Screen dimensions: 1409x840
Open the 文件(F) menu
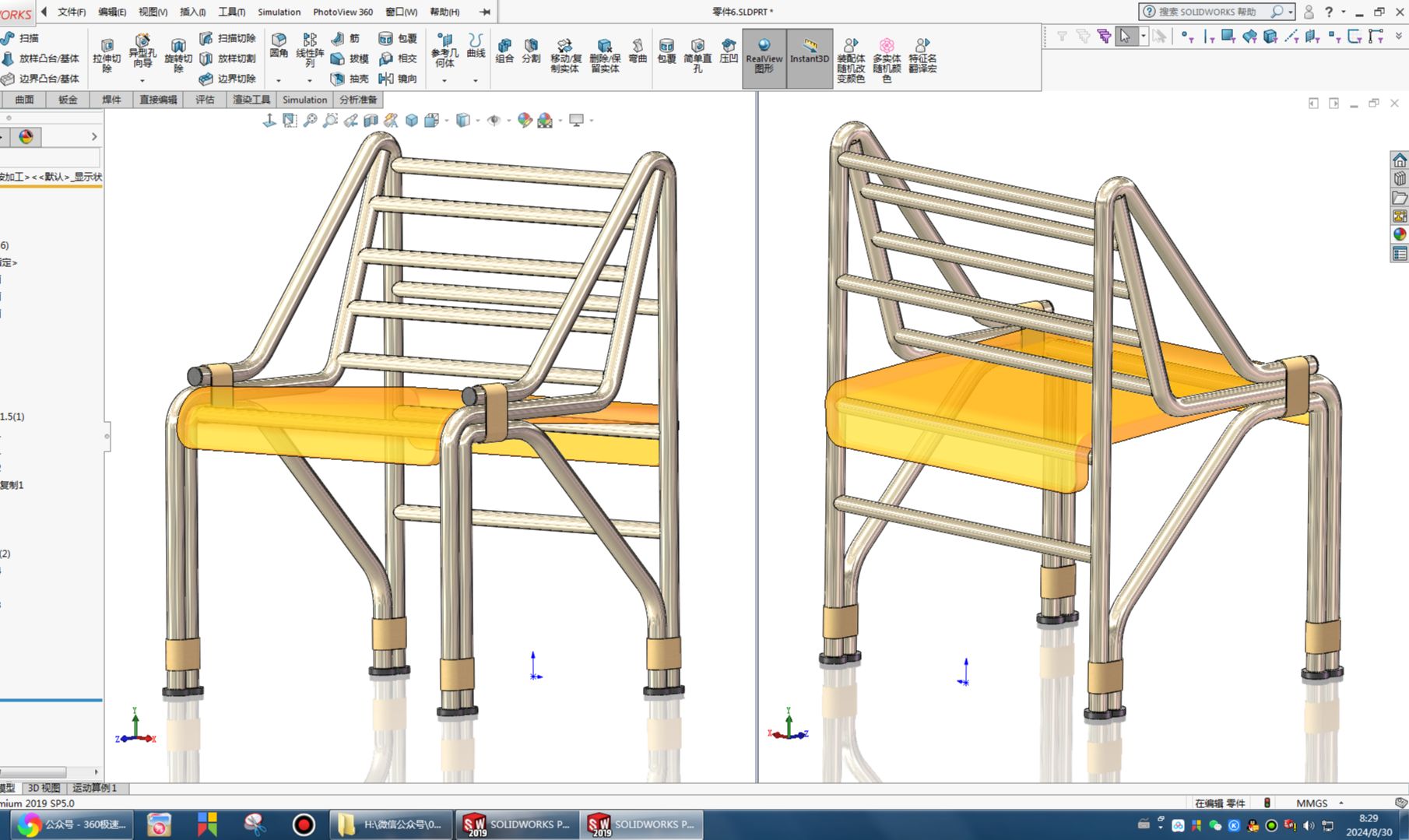click(72, 12)
